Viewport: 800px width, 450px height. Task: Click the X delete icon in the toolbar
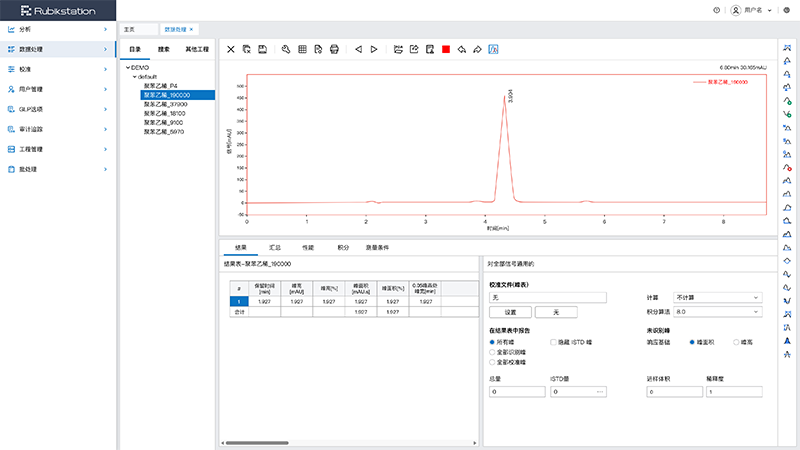click(231, 48)
